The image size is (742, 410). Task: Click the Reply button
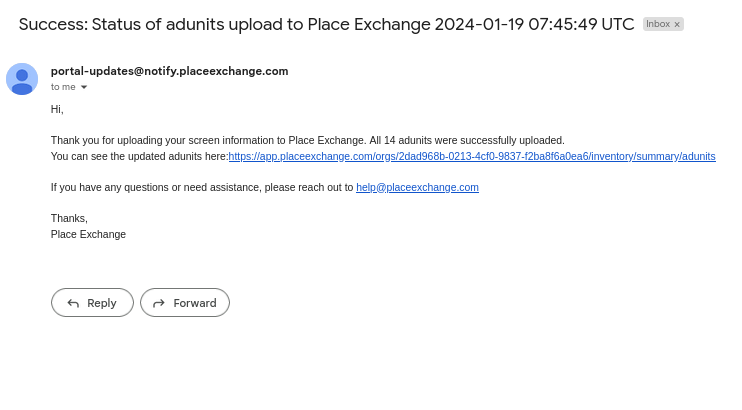(x=92, y=303)
